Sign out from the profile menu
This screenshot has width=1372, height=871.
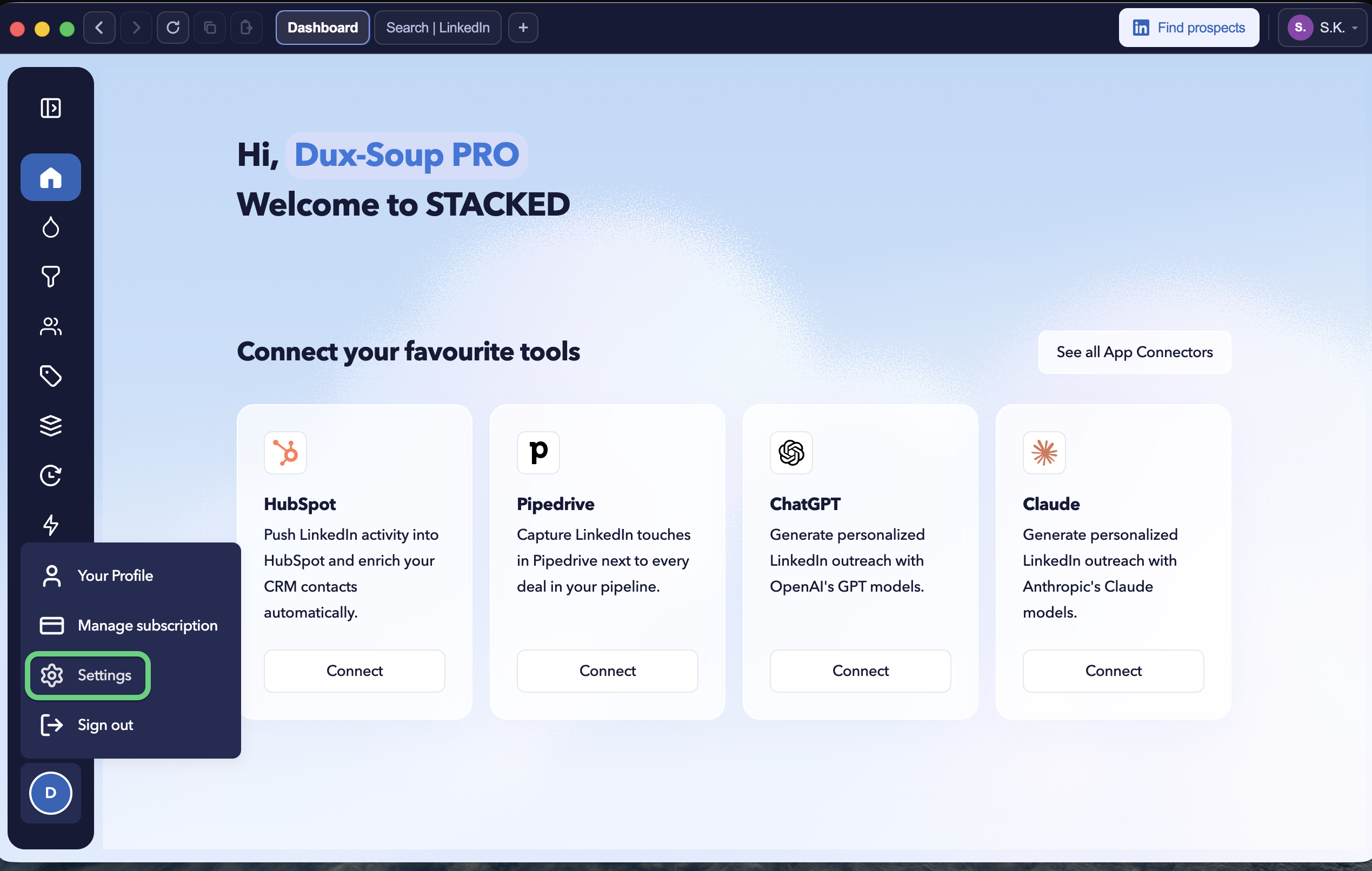pyautogui.click(x=88, y=725)
